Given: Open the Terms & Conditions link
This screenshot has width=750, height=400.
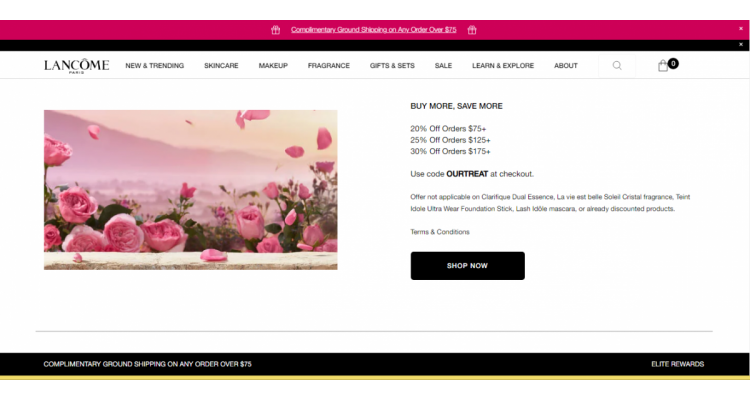Looking at the screenshot, I should click(x=440, y=232).
